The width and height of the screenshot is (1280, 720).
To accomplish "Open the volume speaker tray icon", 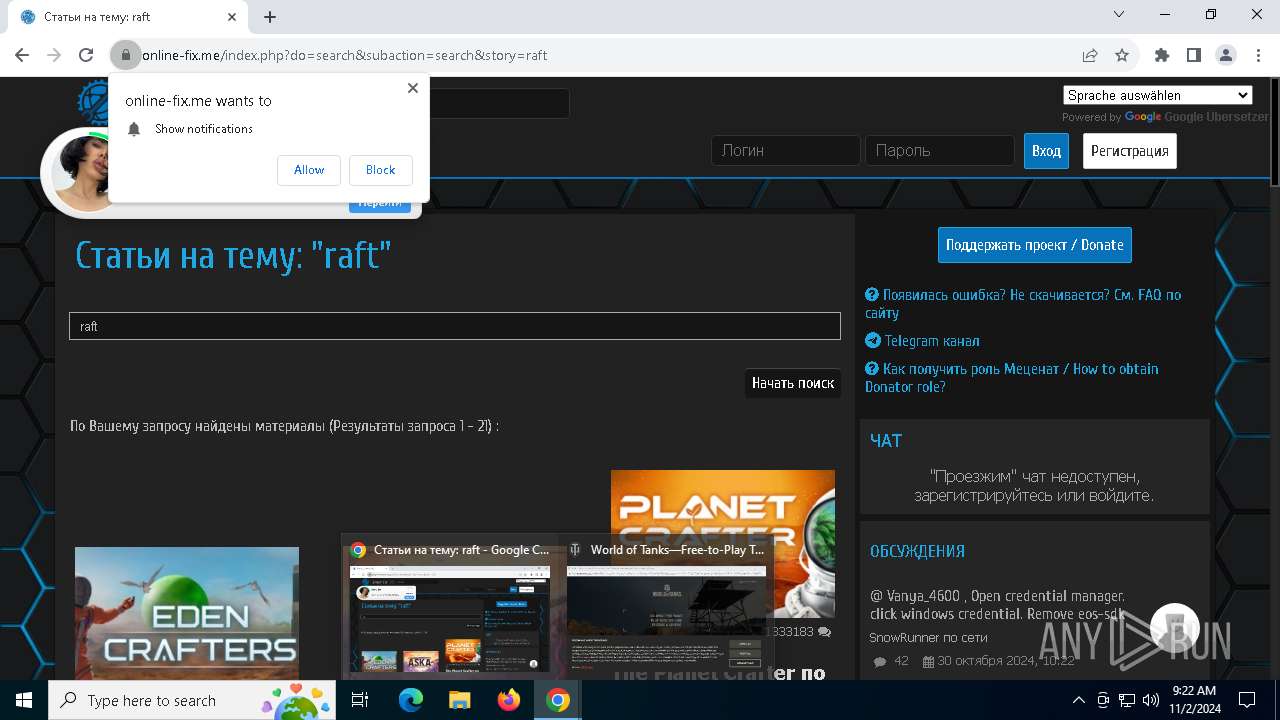I will click(1150, 700).
